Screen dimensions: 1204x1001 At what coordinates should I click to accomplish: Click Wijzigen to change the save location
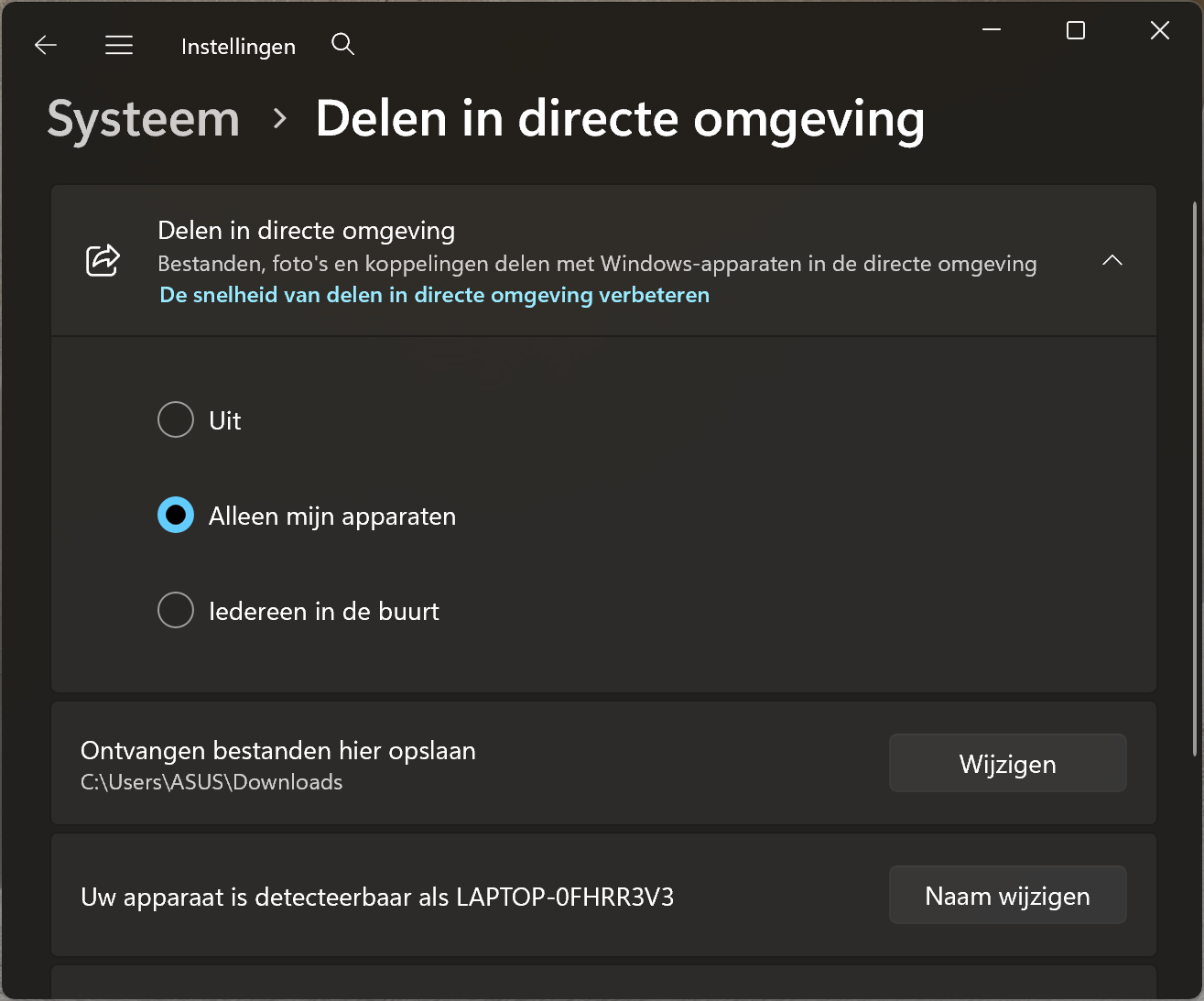(x=1007, y=764)
